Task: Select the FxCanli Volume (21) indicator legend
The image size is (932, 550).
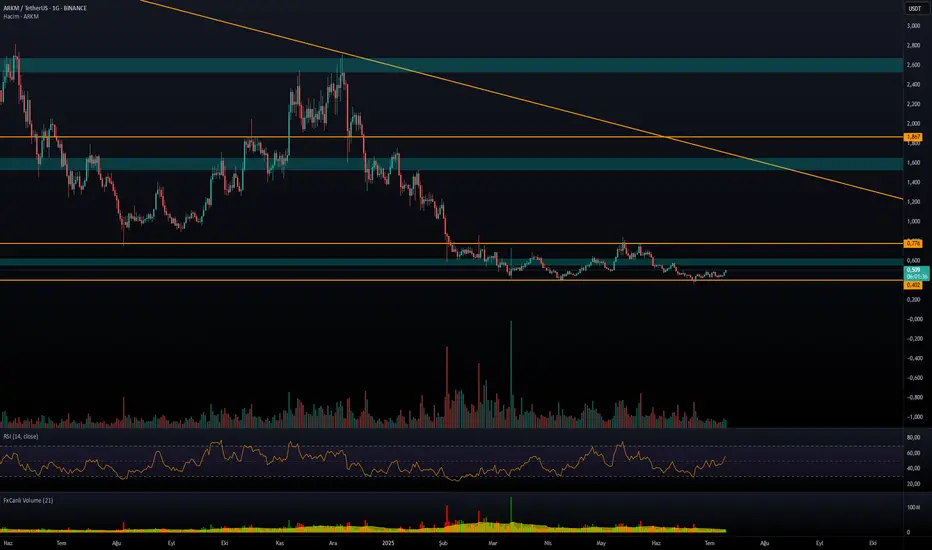Action: pyautogui.click(x=28, y=501)
